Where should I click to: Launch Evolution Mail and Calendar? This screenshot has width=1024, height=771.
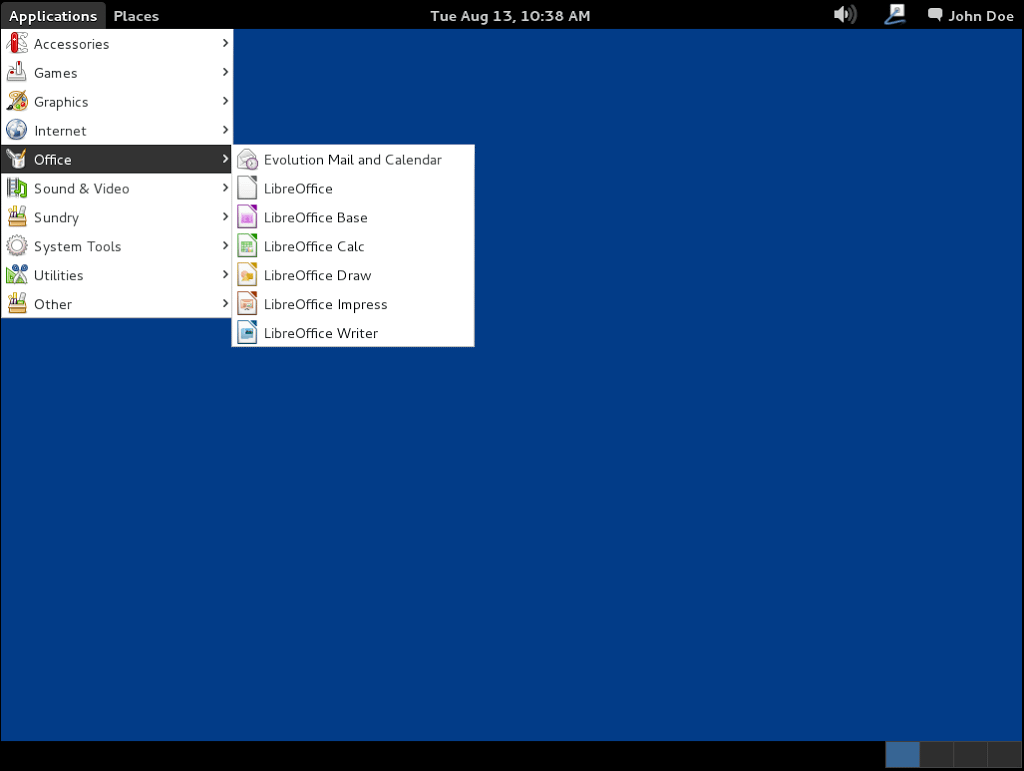tap(353, 159)
